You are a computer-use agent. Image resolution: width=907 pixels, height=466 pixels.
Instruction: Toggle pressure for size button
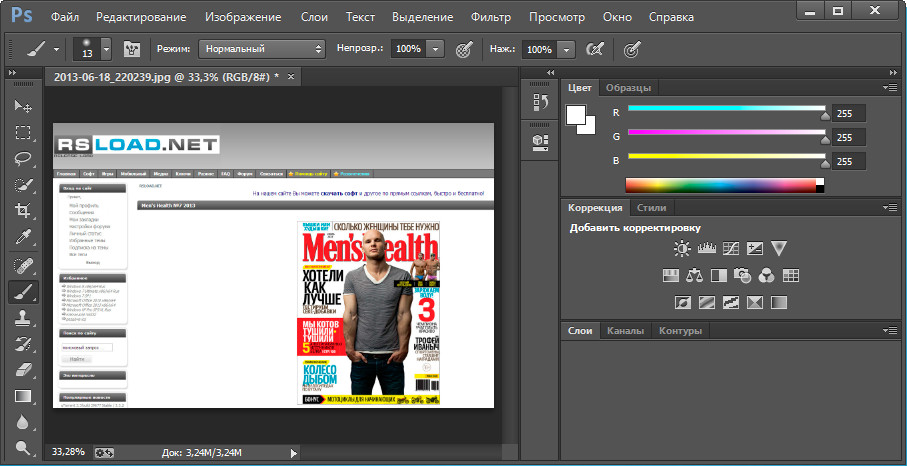point(632,50)
